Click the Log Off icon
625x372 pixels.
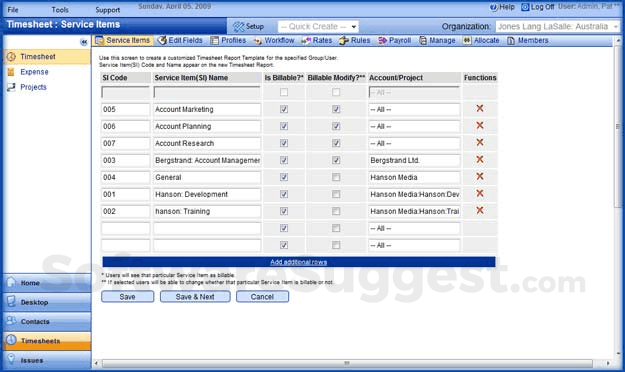tap(525, 7)
